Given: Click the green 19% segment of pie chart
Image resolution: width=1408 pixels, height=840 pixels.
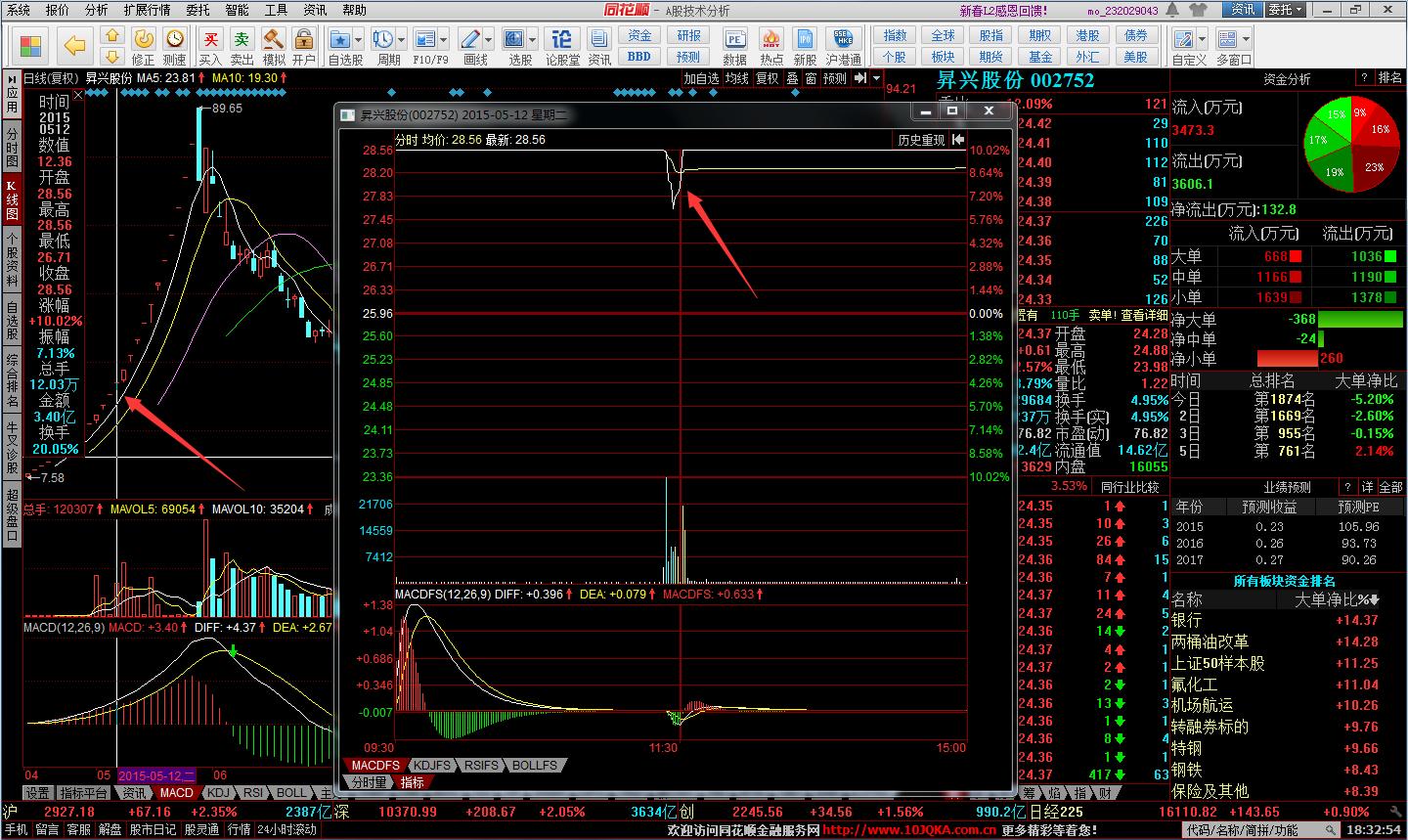Looking at the screenshot, I should click(1336, 170).
